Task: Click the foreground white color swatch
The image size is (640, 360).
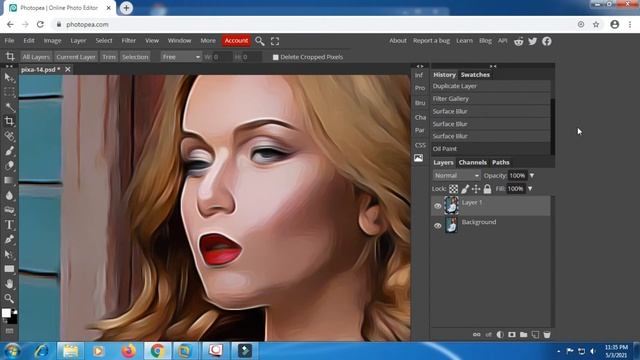Action: (x=6, y=313)
